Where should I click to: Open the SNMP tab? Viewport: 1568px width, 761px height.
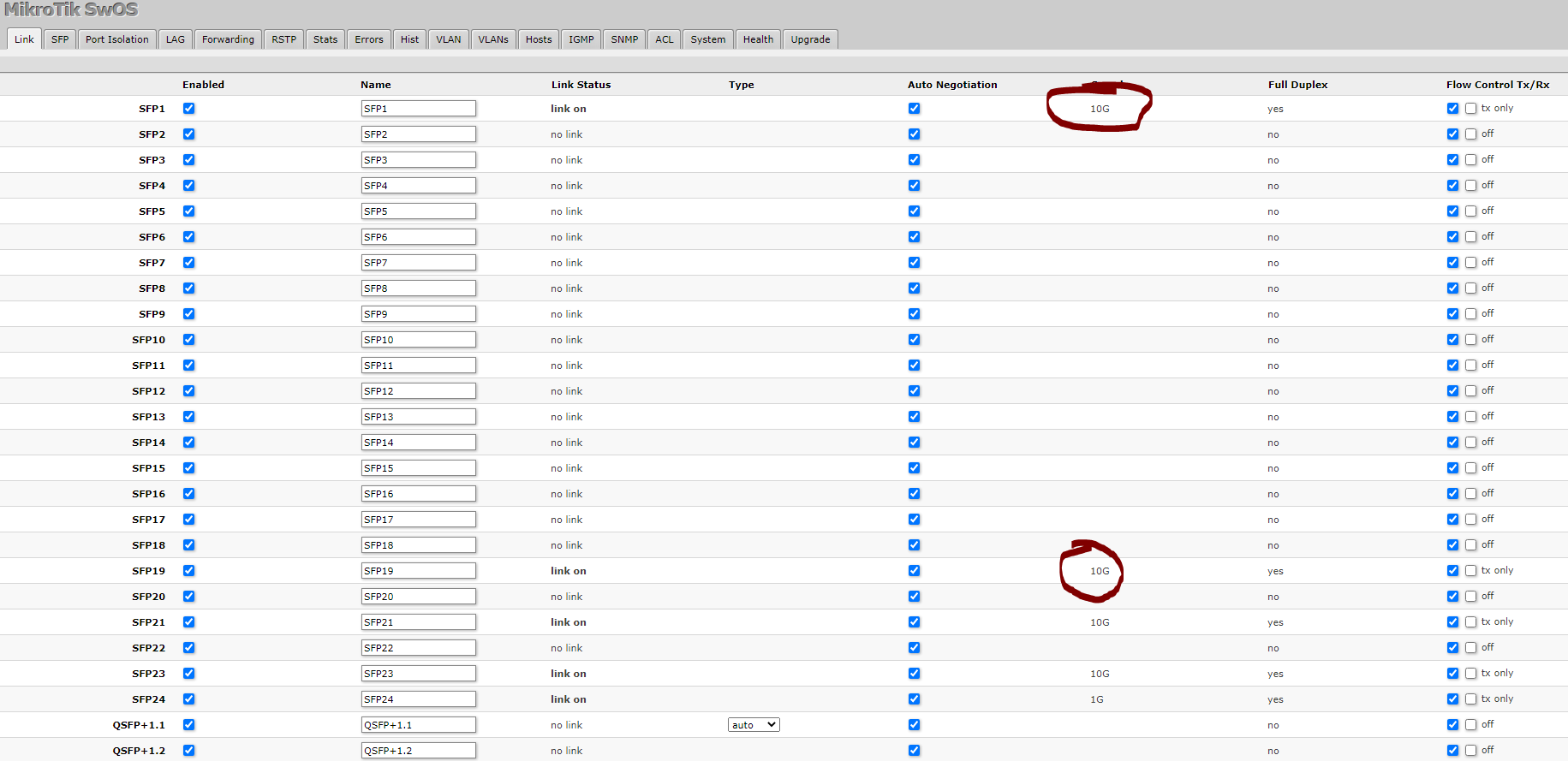[624, 39]
